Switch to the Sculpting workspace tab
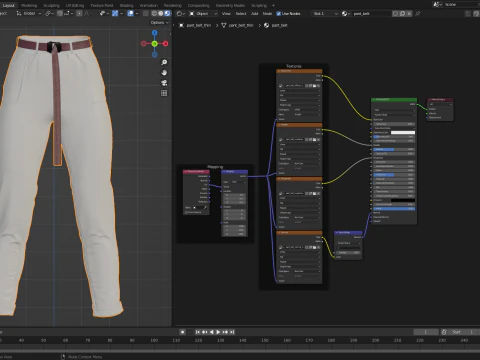The height and width of the screenshot is (360, 480). (x=51, y=5)
